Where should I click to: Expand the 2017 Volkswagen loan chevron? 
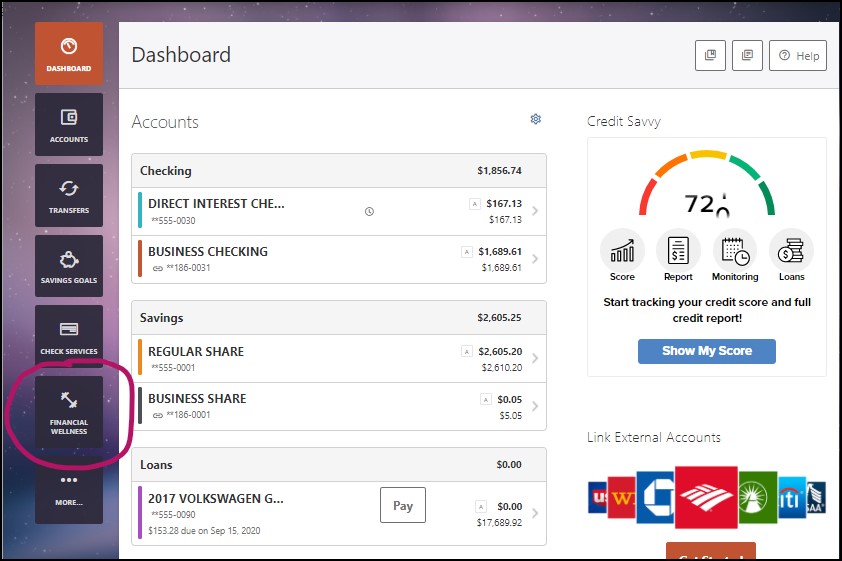[x=535, y=513]
